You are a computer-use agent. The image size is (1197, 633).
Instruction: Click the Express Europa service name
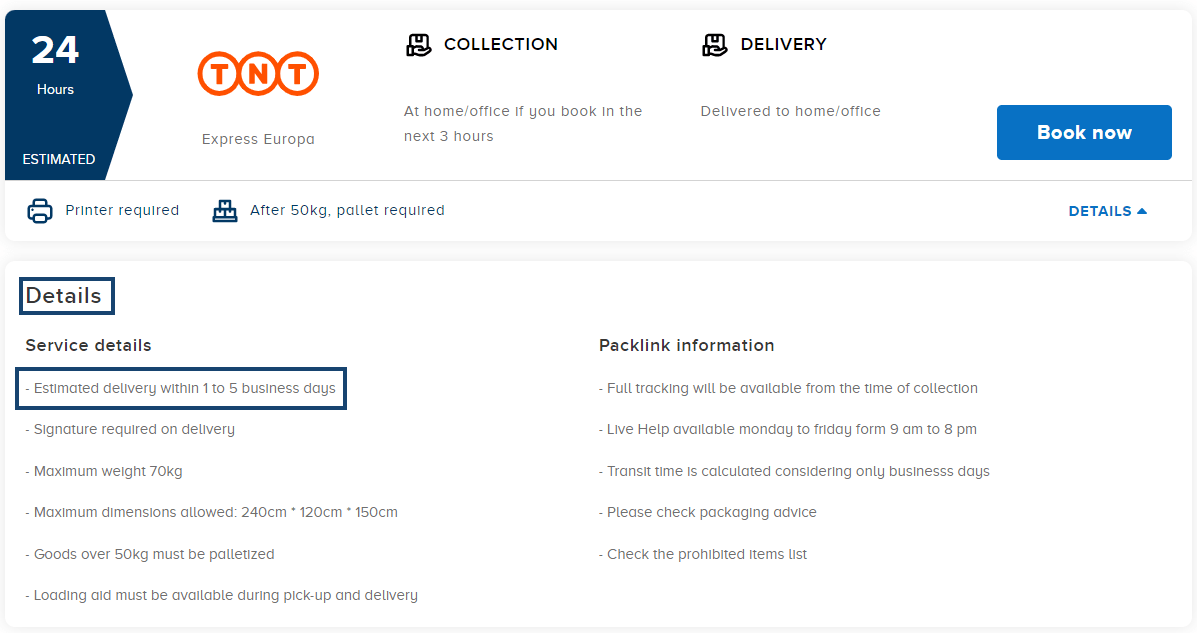point(258,139)
